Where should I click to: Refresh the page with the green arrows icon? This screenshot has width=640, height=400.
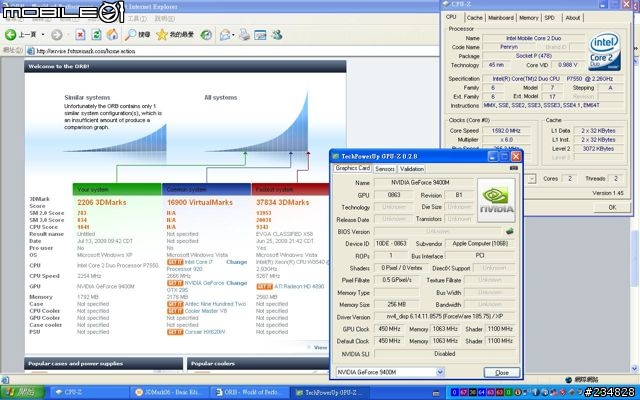tap(96, 35)
